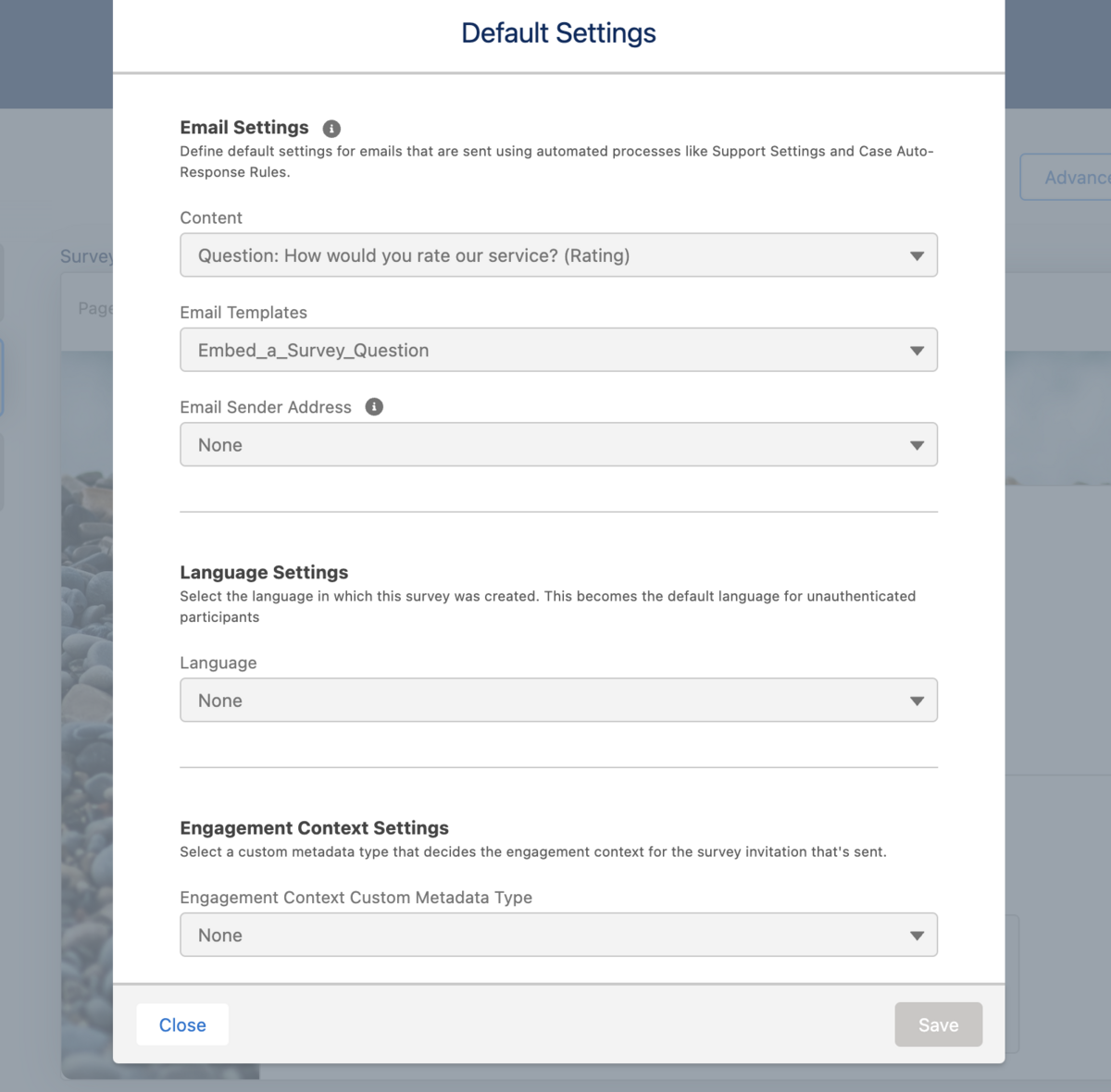1111x1092 pixels.
Task: Click the chevron arrow on Email Templates field
Action: 917,350
